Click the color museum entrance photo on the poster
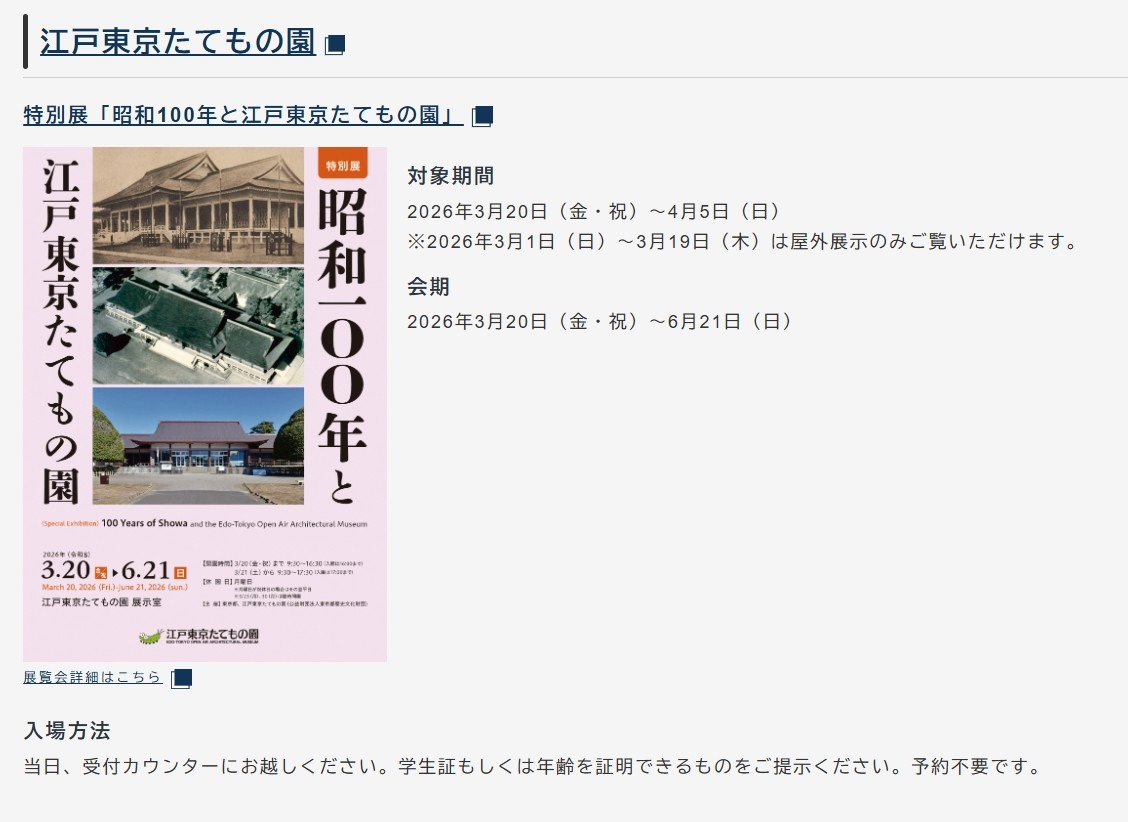This screenshot has width=1128, height=822. pyautogui.click(x=197, y=443)
